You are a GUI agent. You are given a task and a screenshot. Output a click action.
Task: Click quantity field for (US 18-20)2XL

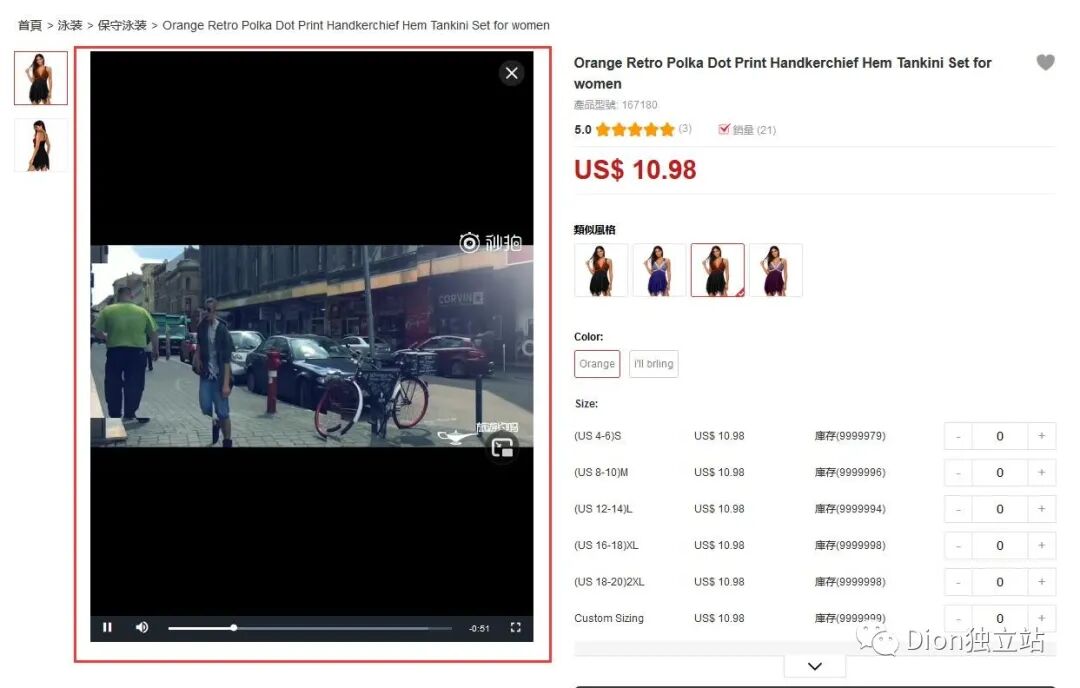click(999, 582)
